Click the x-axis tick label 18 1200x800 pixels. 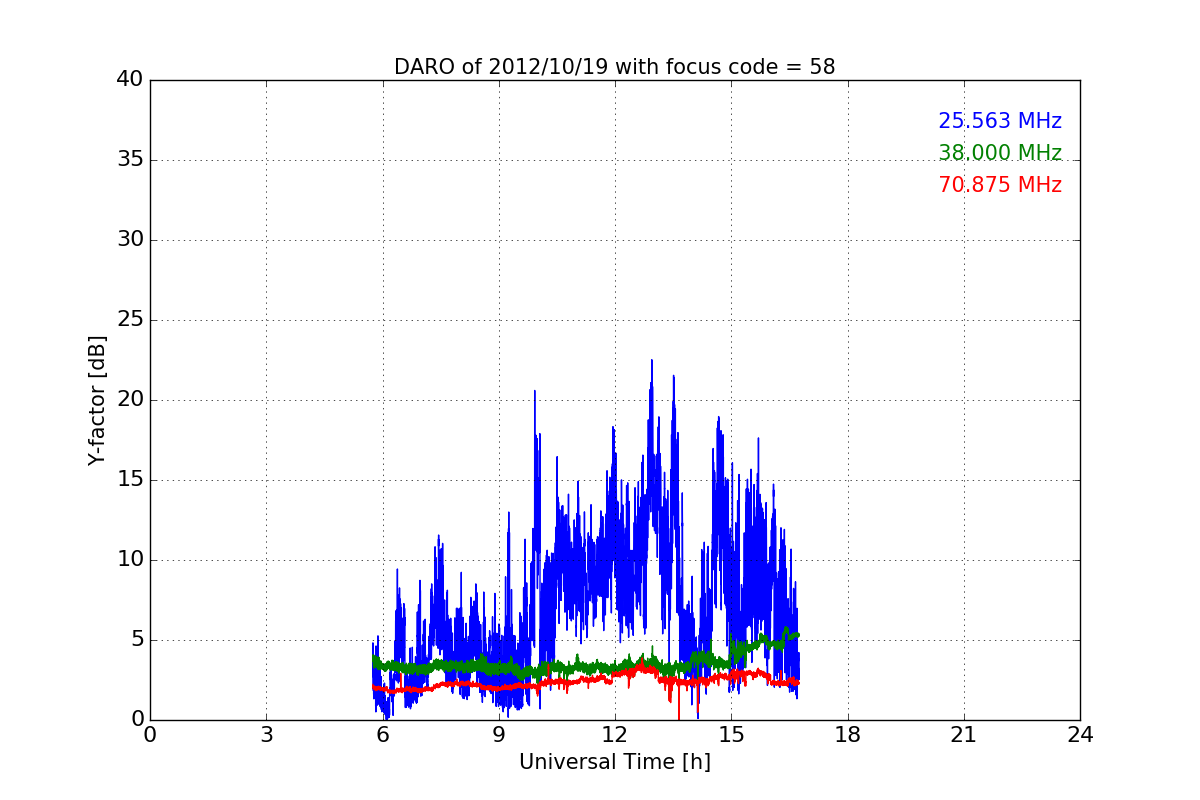[847, 735]
